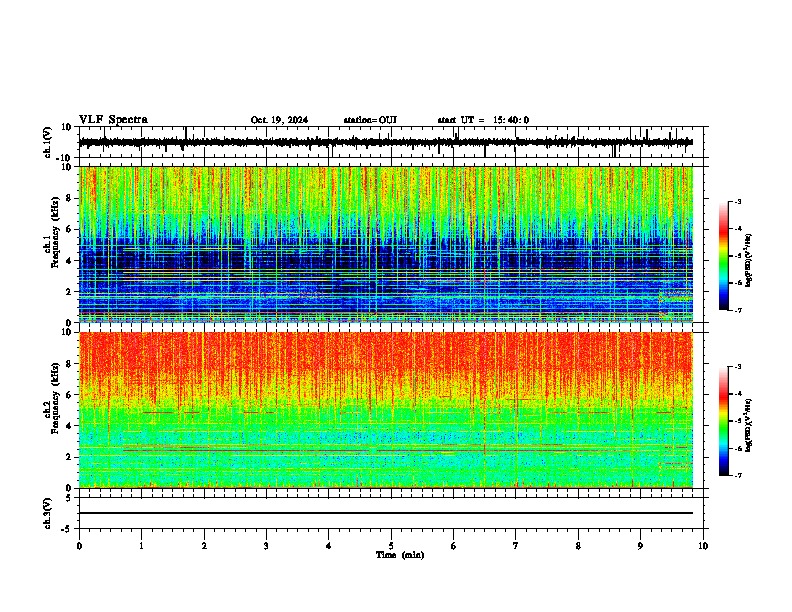Click inside the ch.2 red-green spectrogram
Screen dimensions: 792x612
386,410
